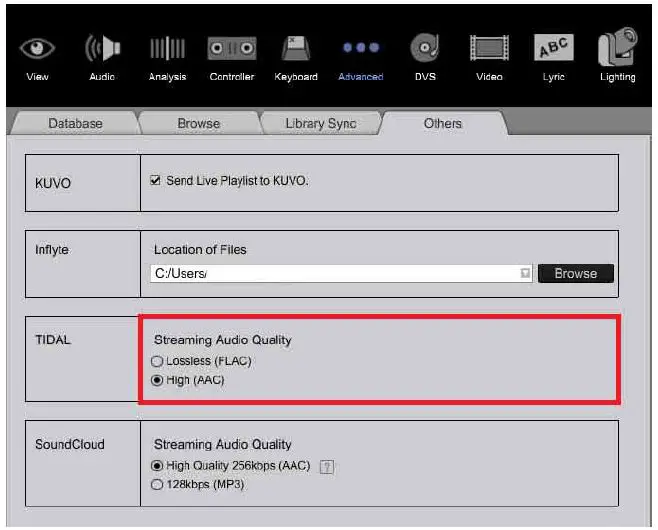Select the Advanced three-dot icon

pyautogui.click(x=361, y=47)
